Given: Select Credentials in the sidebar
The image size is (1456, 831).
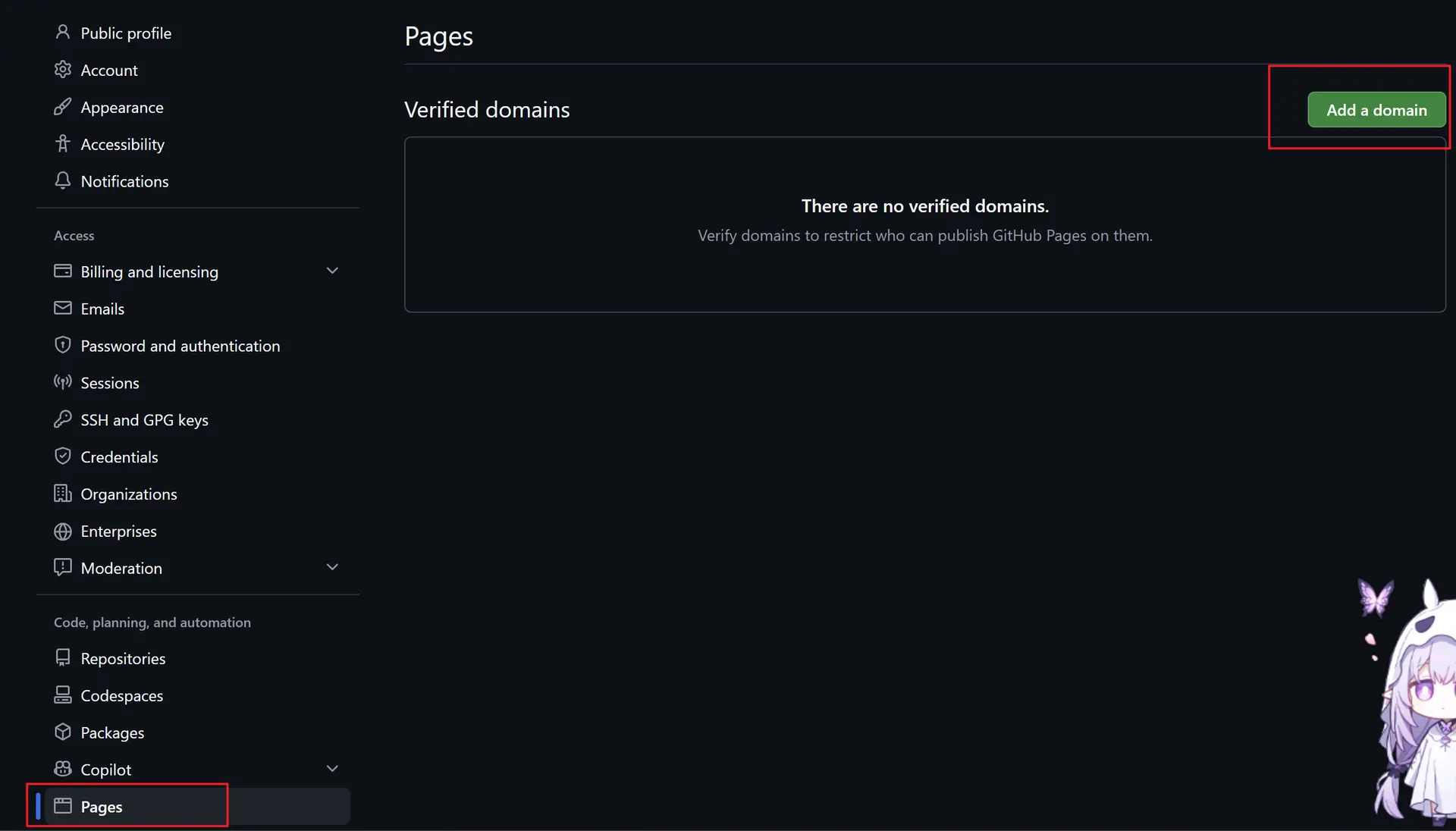Looking at the screenshot, I should (198, 457).
